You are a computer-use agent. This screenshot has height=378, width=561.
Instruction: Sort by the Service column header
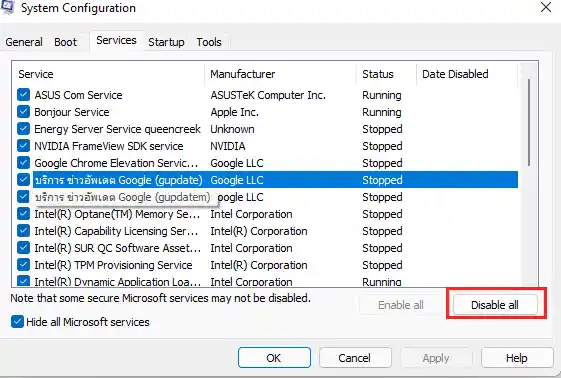tap(108, 74)
